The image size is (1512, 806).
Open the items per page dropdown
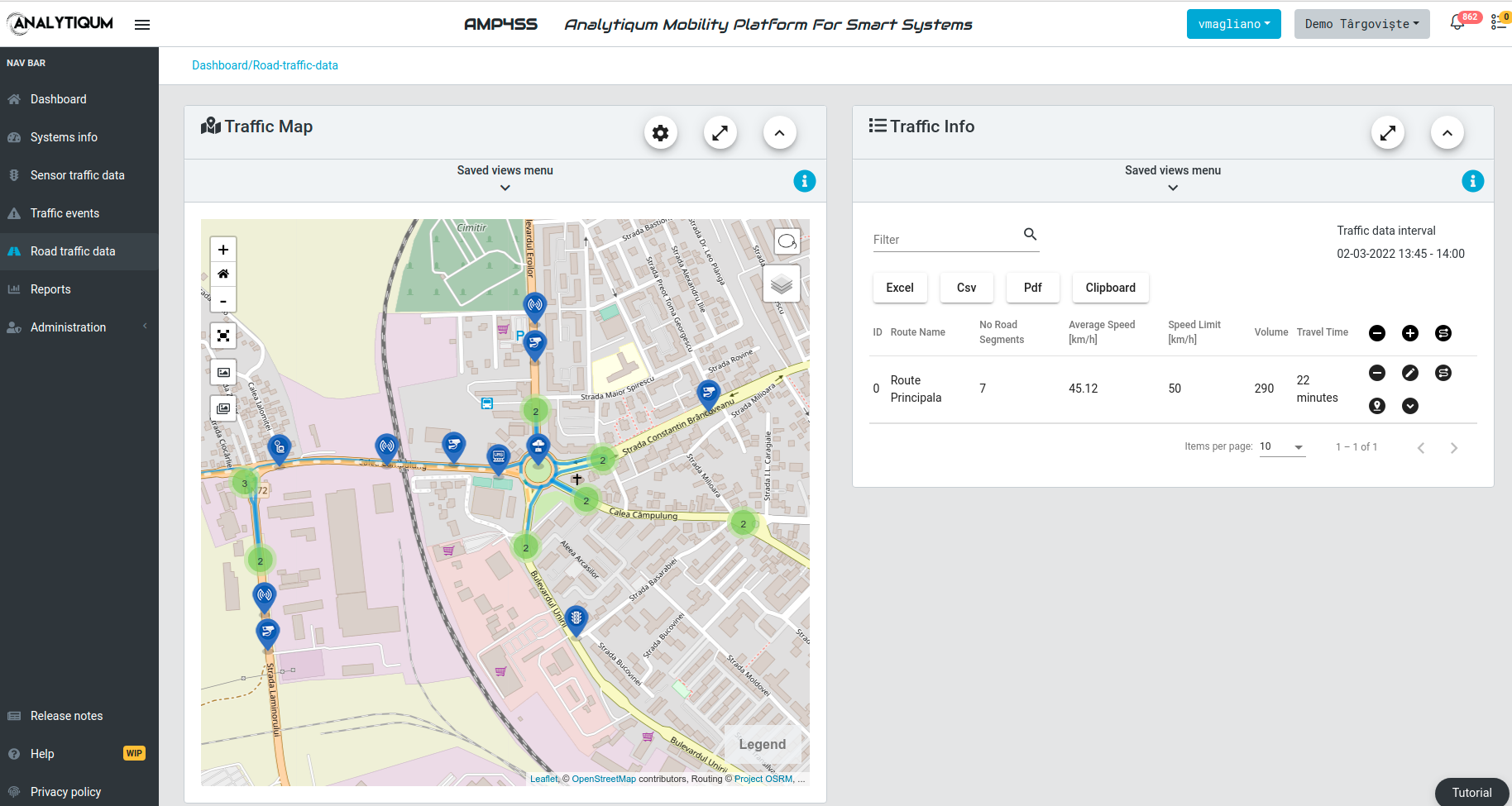tap(1282, 446)
